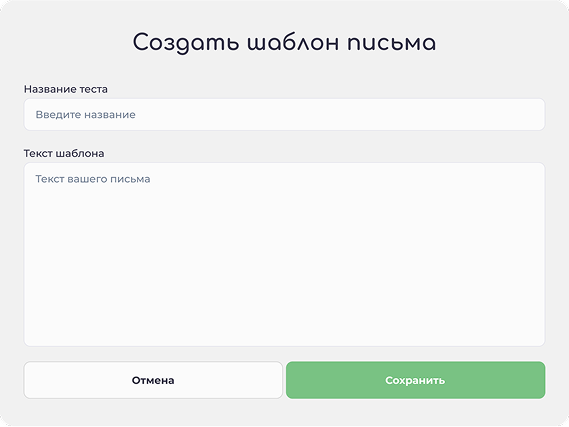This screenshot has width=569, height=427.
Task: Click the 'Текст шаблона' field label
Action: click(64, 153)
